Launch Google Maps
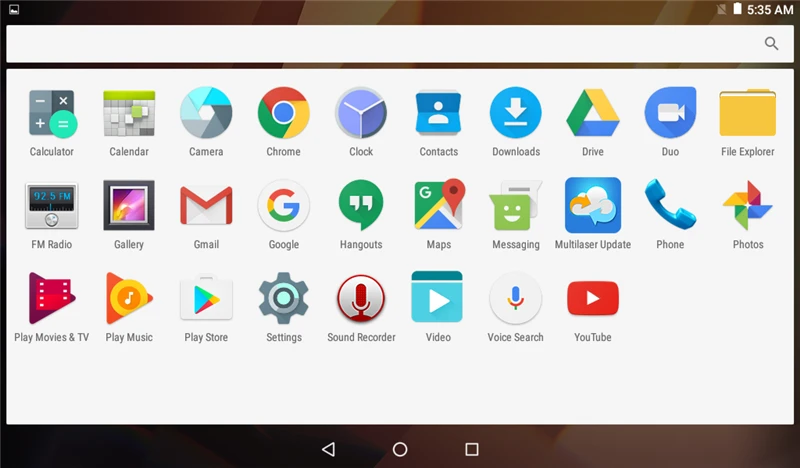Image resolution: width=800 pixels, height=468 pixels. click(439, 204)
